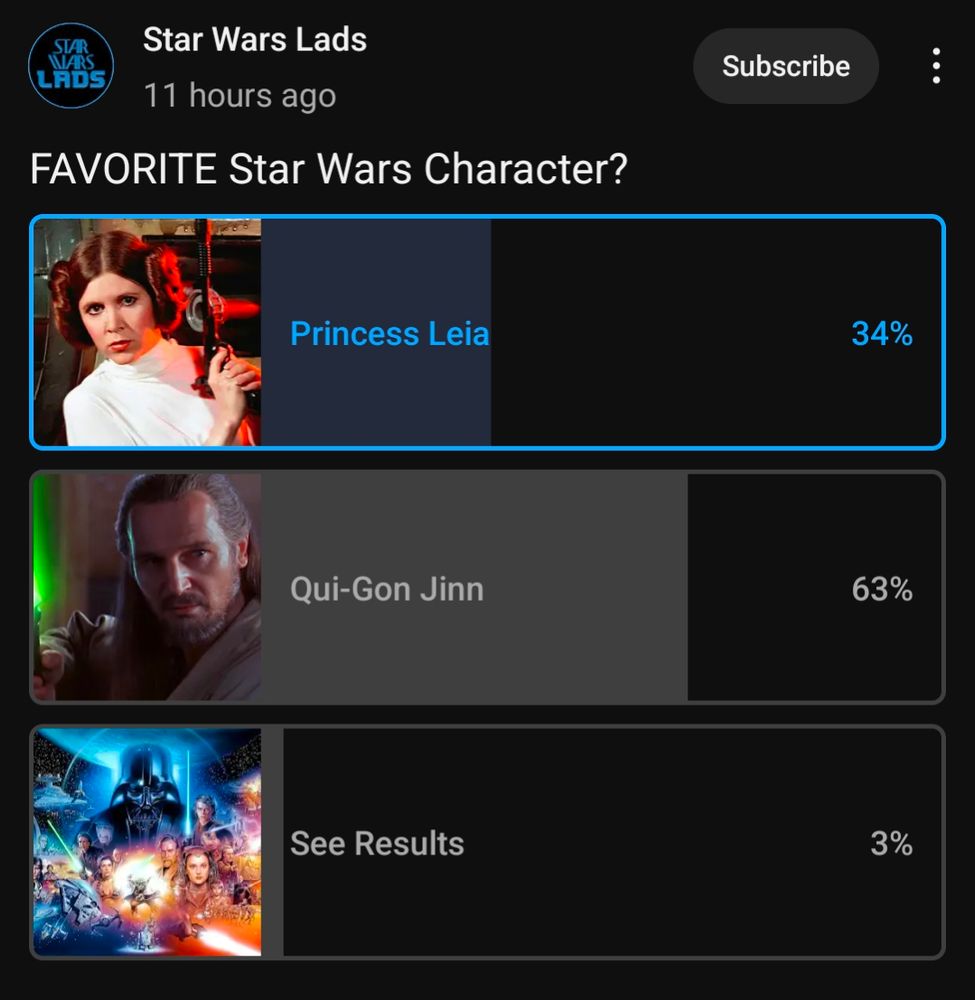Open the Star Wars Lads channel name link

(x=254, y=40)
